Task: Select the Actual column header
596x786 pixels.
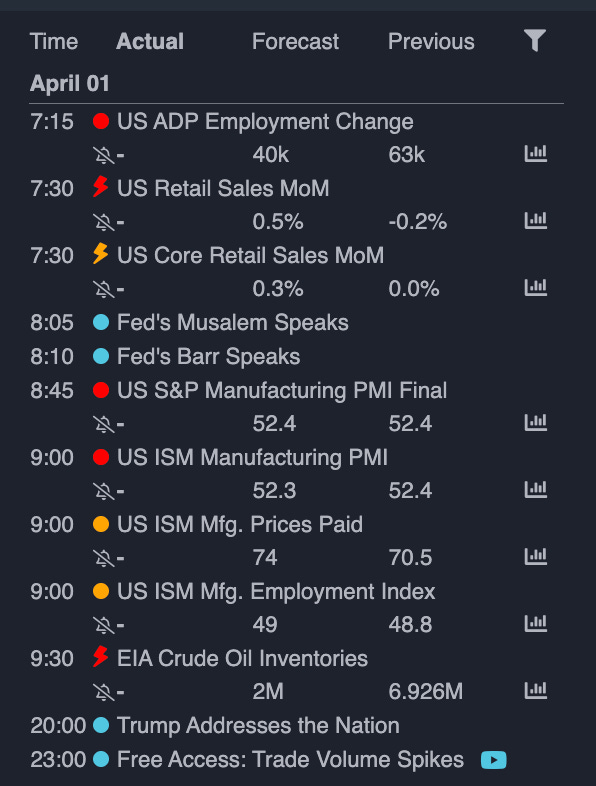Action: 150,42
